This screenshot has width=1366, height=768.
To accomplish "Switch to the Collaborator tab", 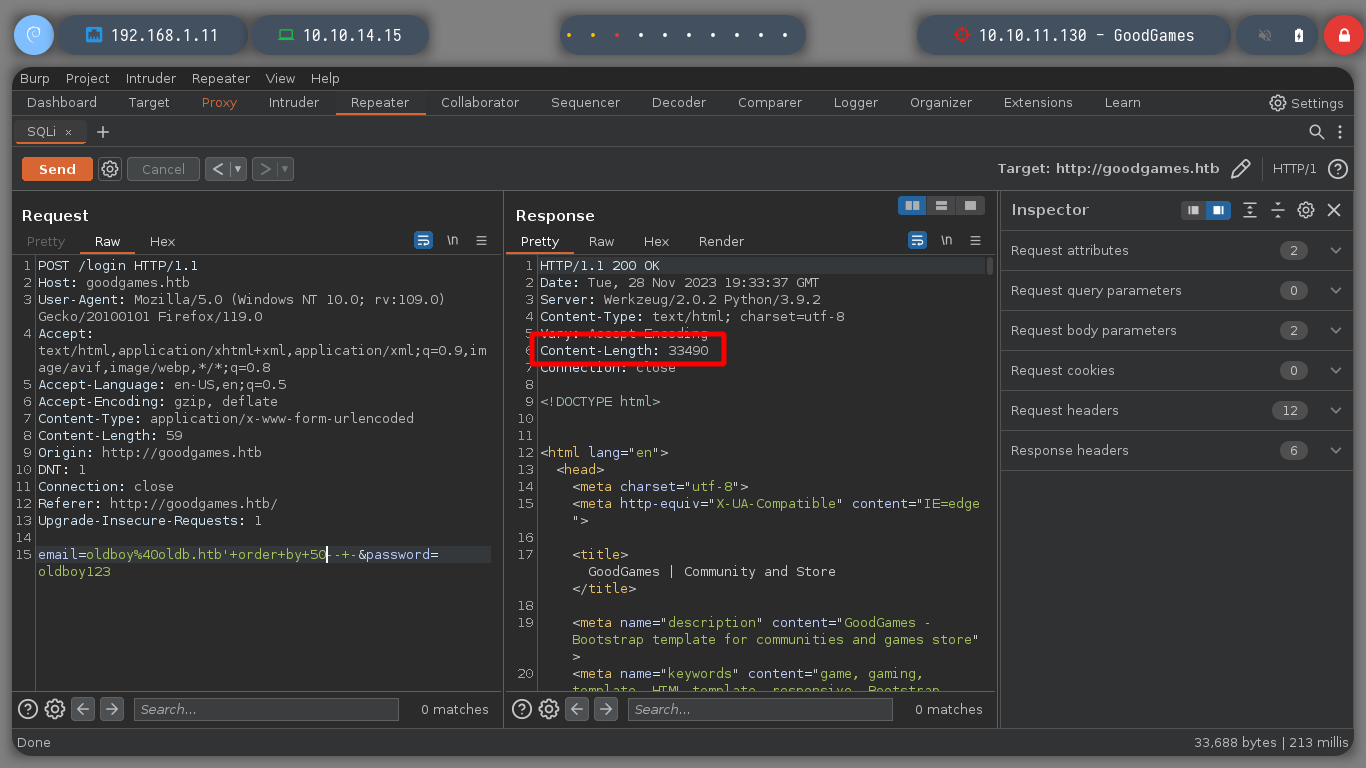I will coord(480,102).
